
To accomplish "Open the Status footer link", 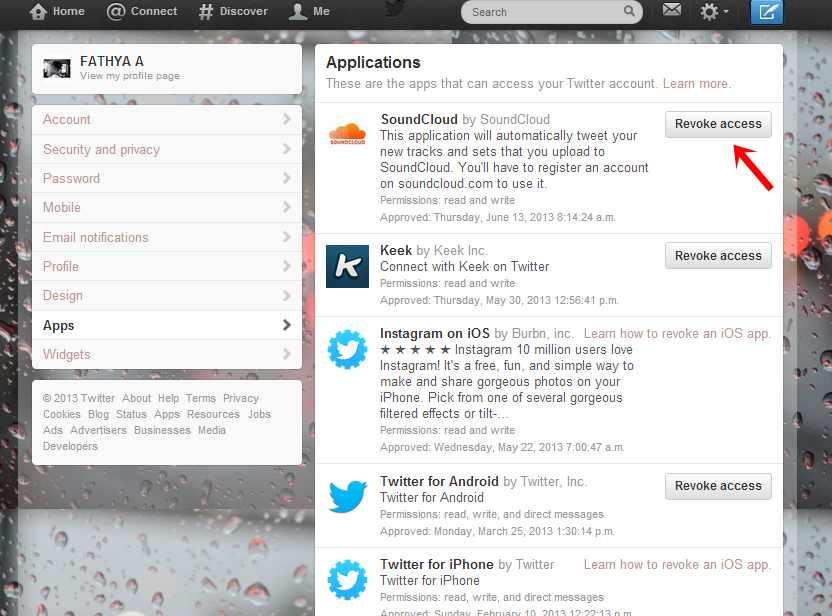I will tap(131, 414).
